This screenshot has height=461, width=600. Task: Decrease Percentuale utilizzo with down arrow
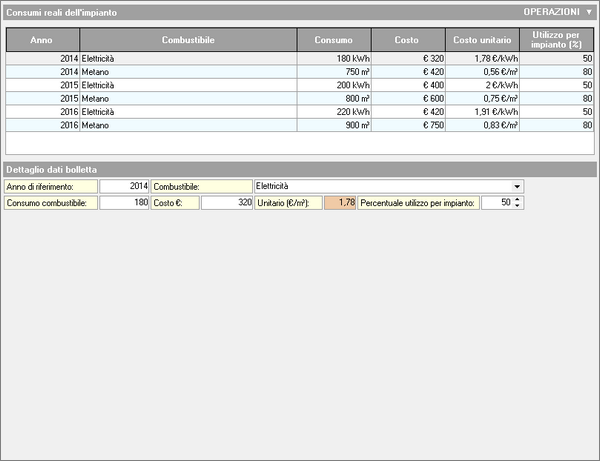point(517,206)
